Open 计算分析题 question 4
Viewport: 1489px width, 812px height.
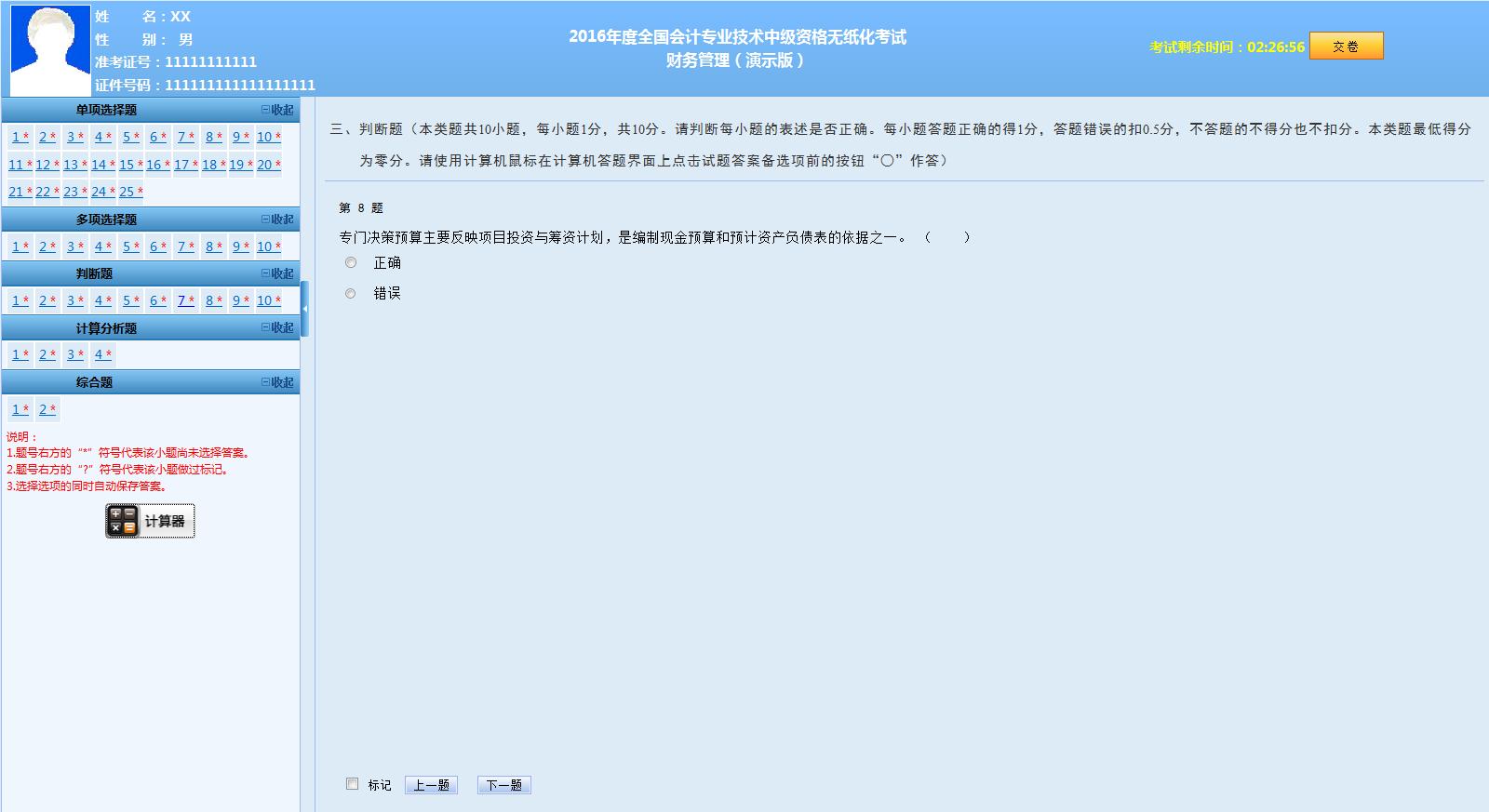click(x=101, y=354)
